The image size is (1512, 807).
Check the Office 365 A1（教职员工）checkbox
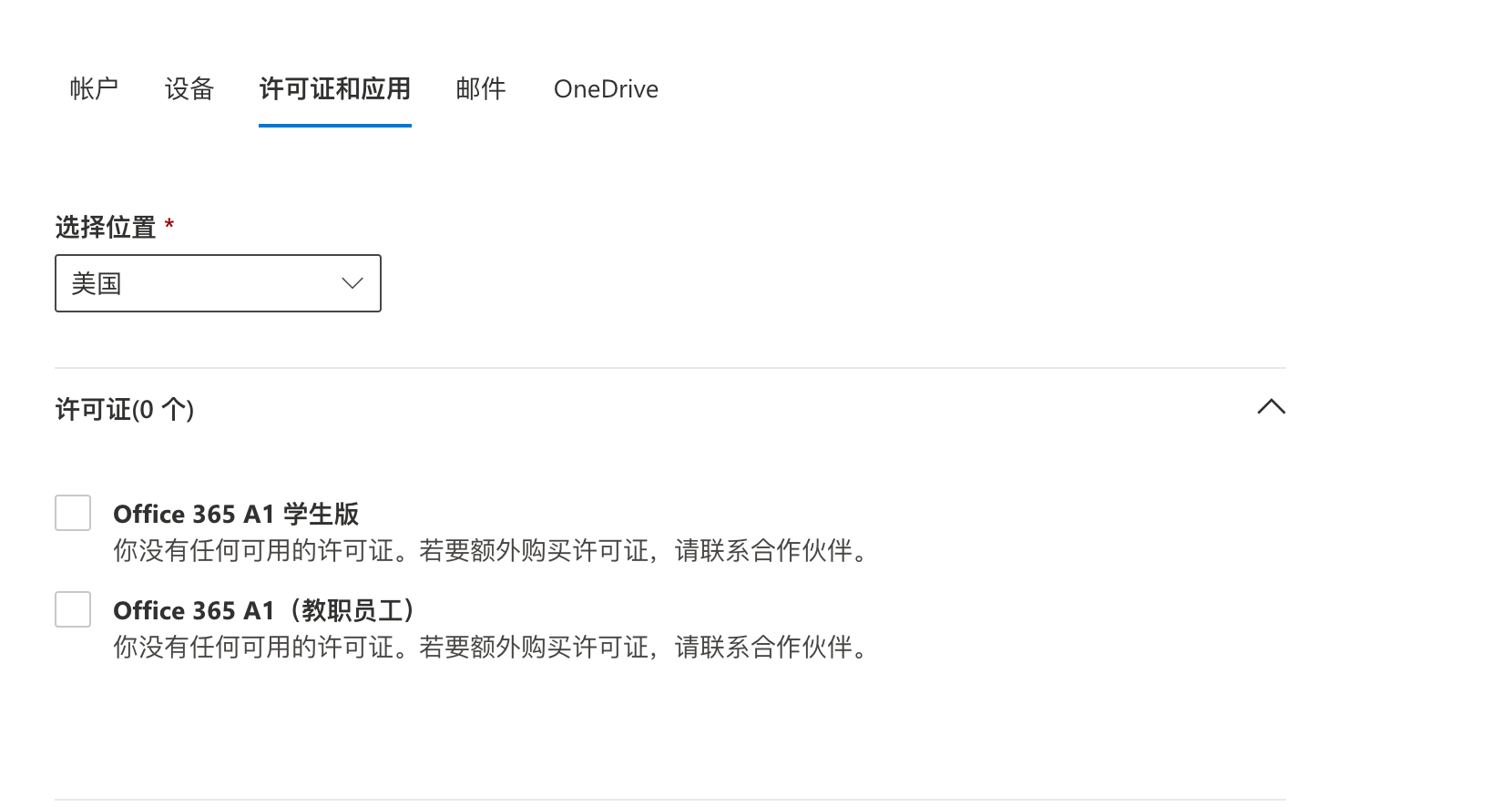coord(73,609)
